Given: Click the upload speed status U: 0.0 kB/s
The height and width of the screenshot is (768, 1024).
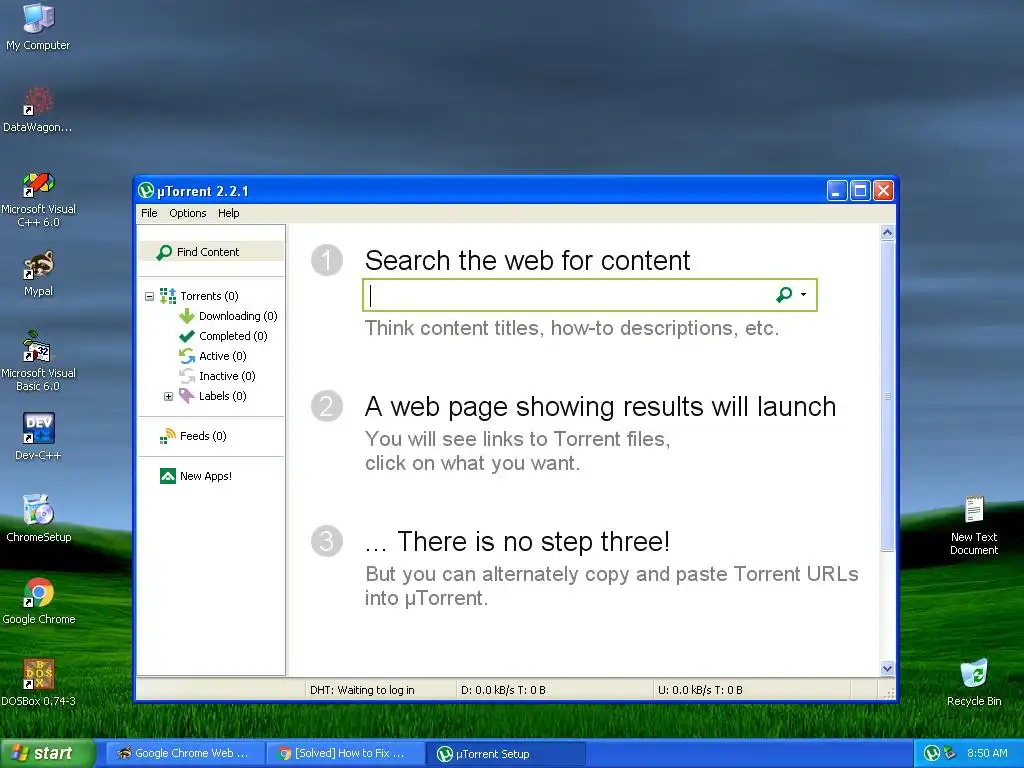Looking at the screenshot, I should tap(700, 690).
